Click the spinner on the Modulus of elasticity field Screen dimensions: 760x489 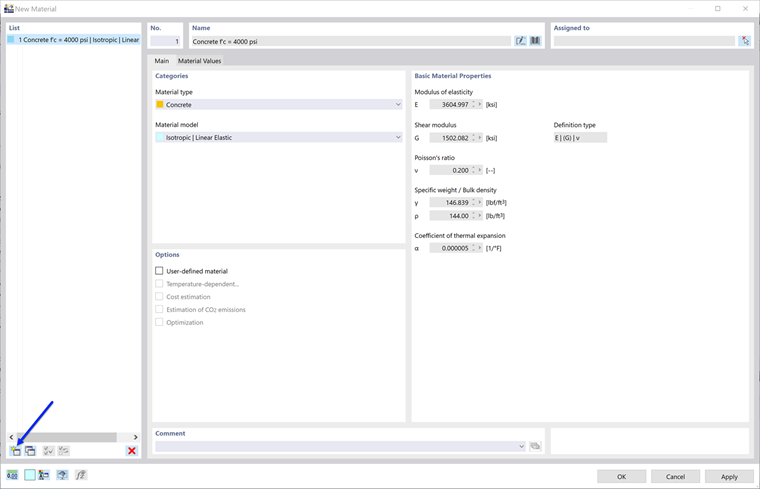(x=474, y=105)
